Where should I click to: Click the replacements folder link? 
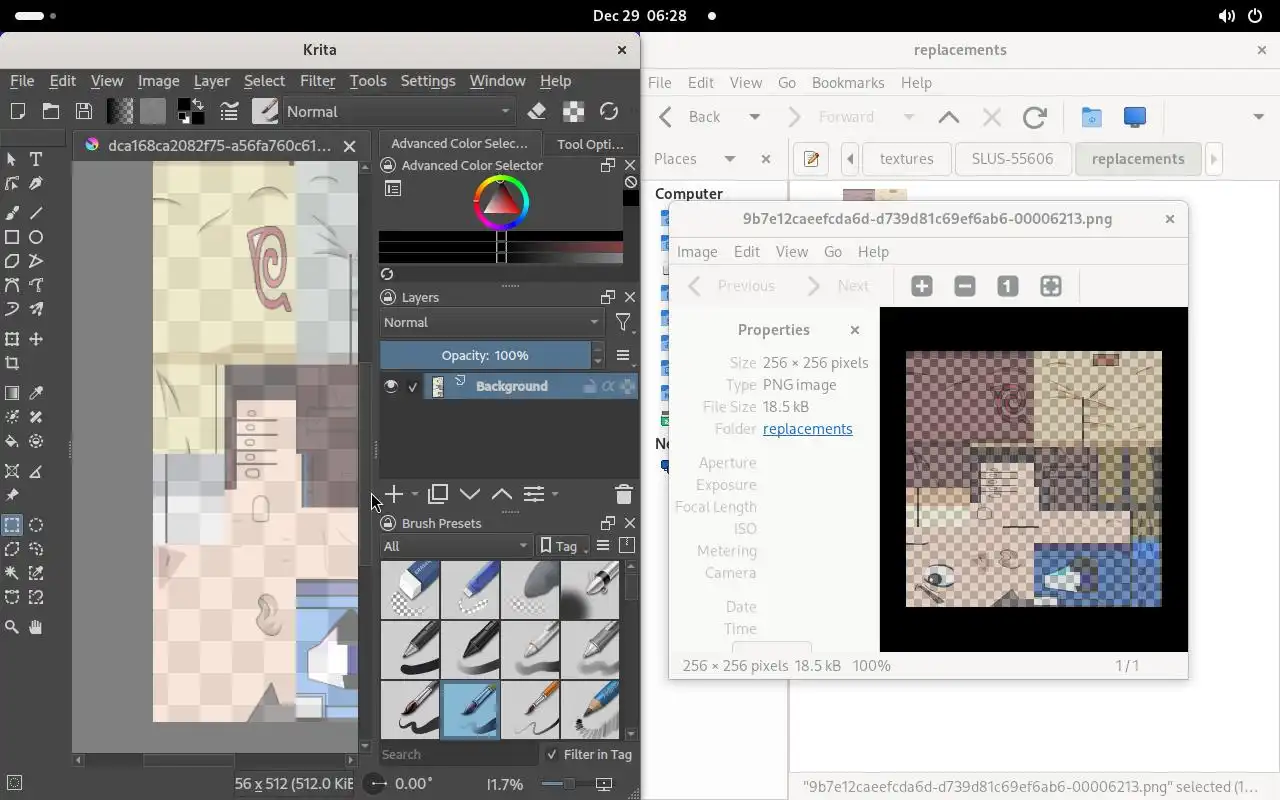(x=808, y=429)
